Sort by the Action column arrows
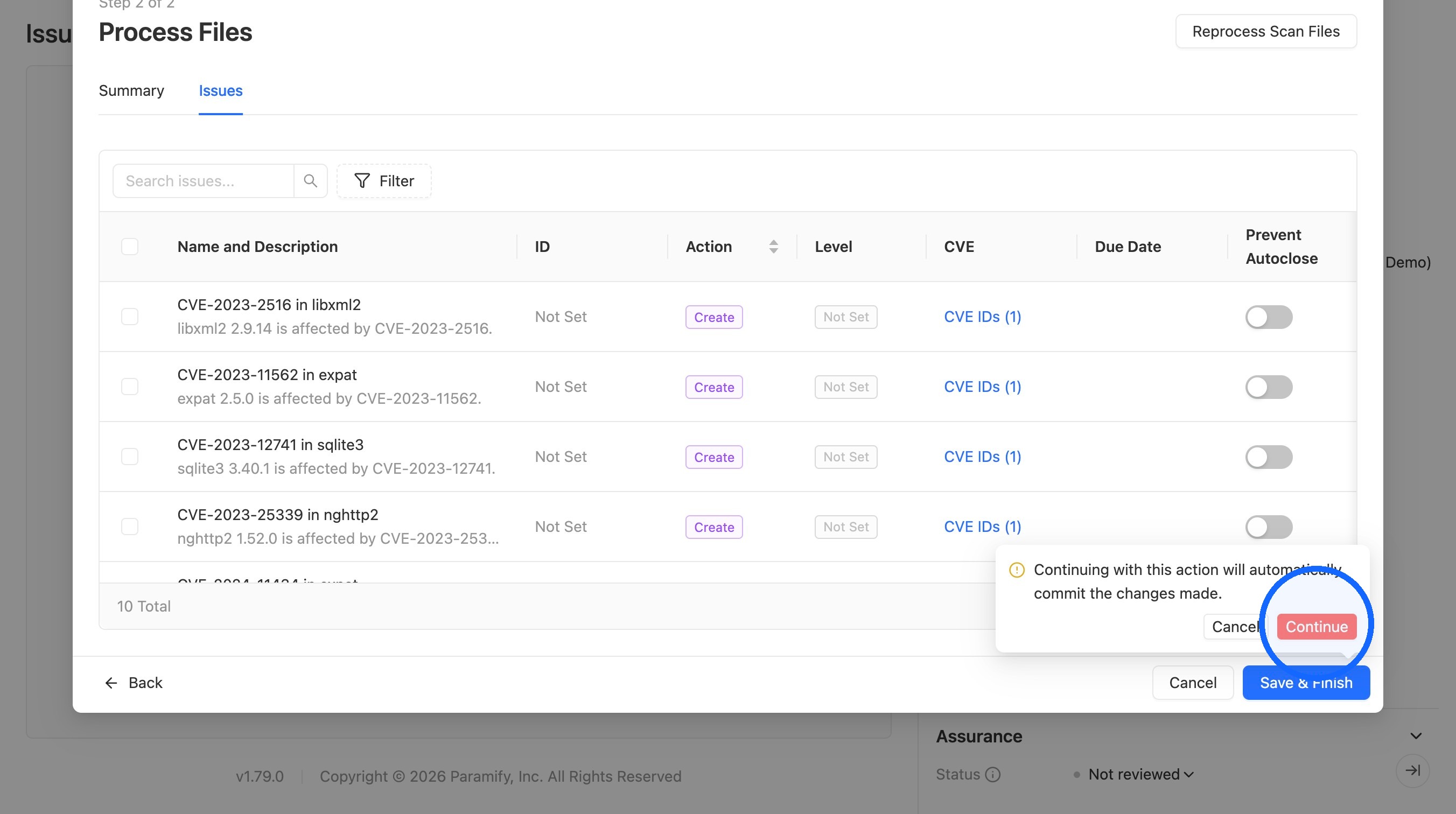The width and height of the screenshot is (1456, 814). [773, 247]
